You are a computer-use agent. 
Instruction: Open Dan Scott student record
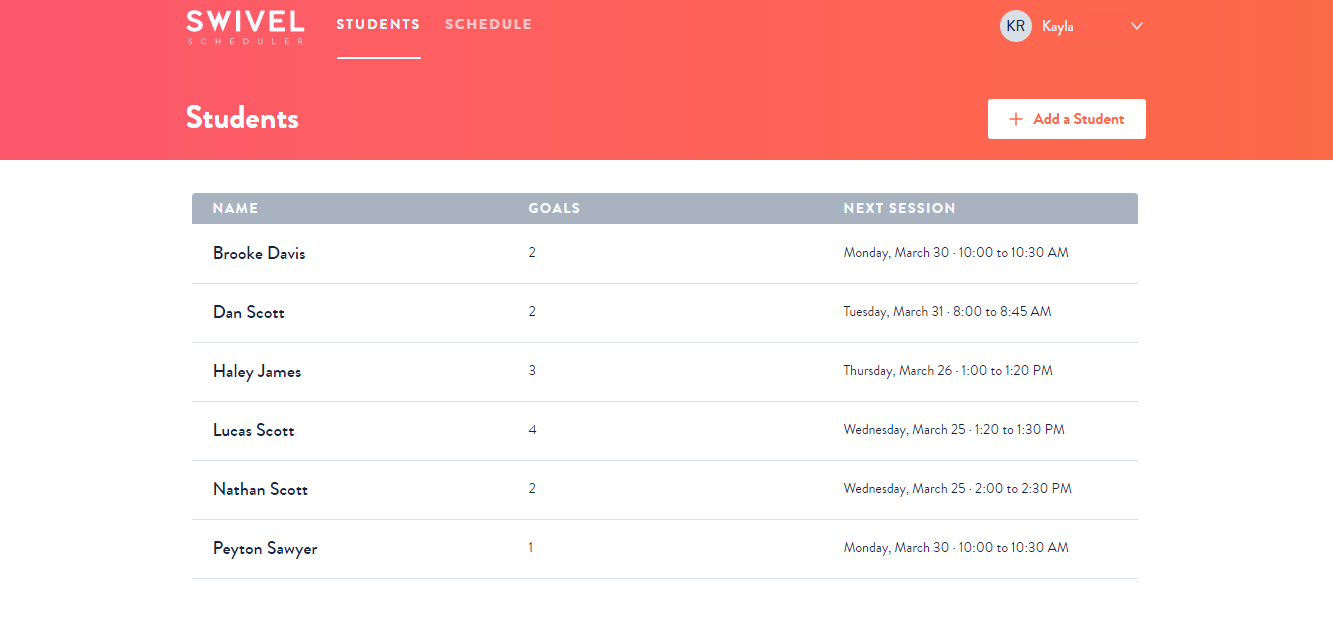248,312
